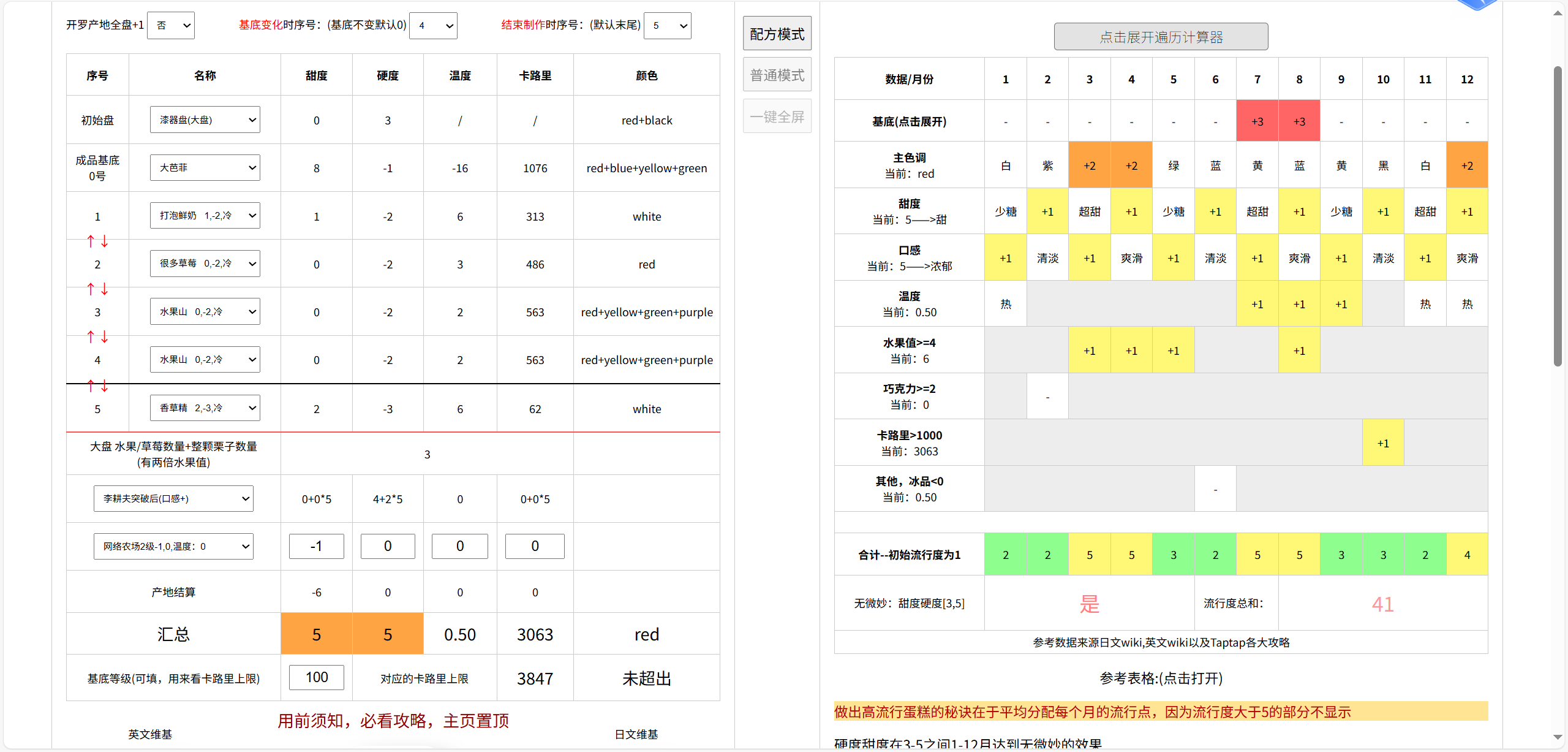Image resolution: width=1568 pixels, height=752 pixels.
Task: Click the 一键全屏 fullscreen button
Action: (x=777, y=116)
